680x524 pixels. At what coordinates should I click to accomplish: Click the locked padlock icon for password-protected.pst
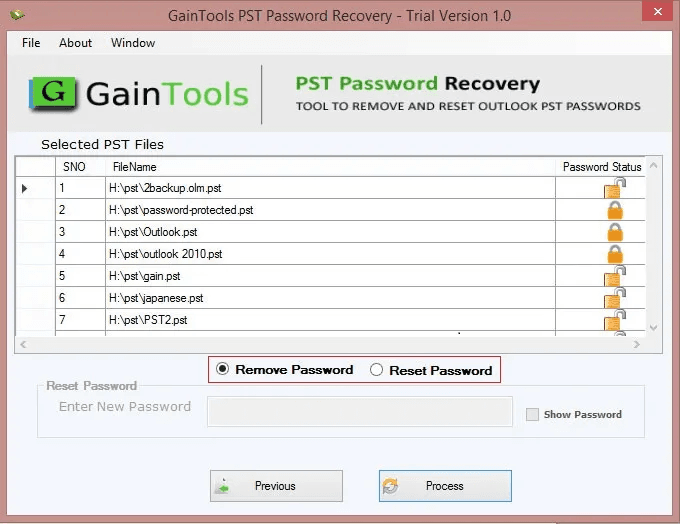615,210
